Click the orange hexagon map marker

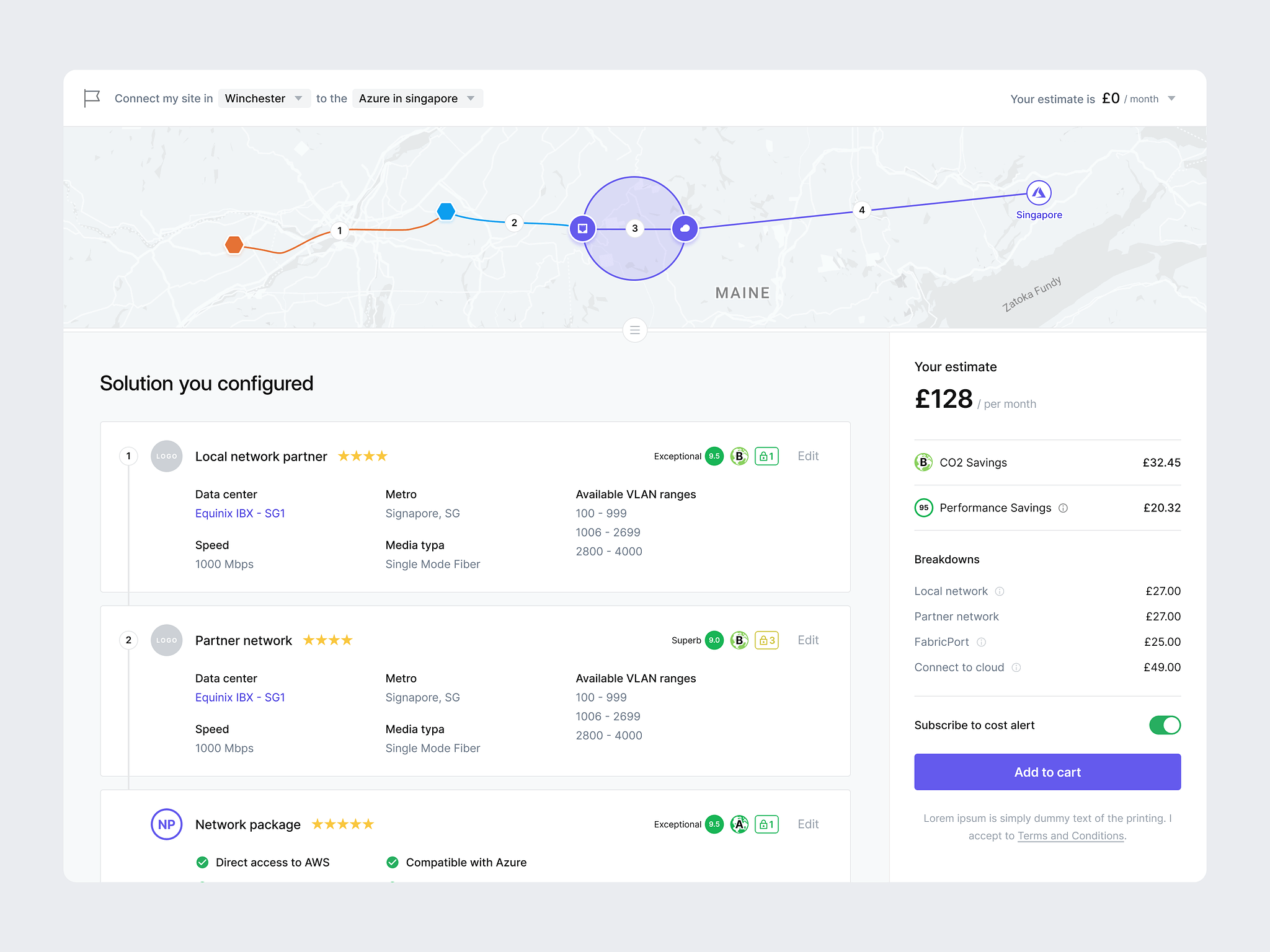234,245
